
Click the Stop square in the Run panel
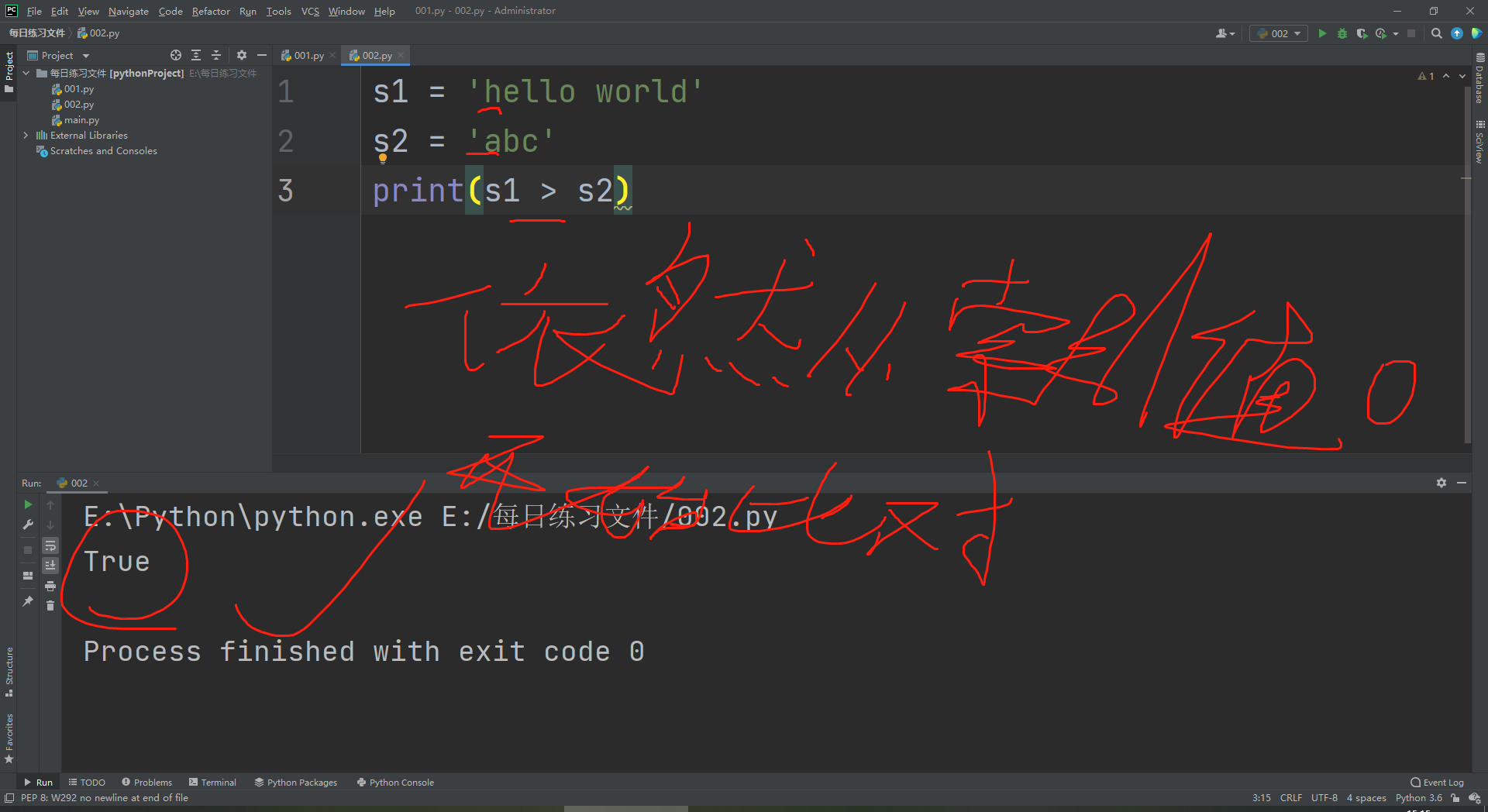point(28,550)
